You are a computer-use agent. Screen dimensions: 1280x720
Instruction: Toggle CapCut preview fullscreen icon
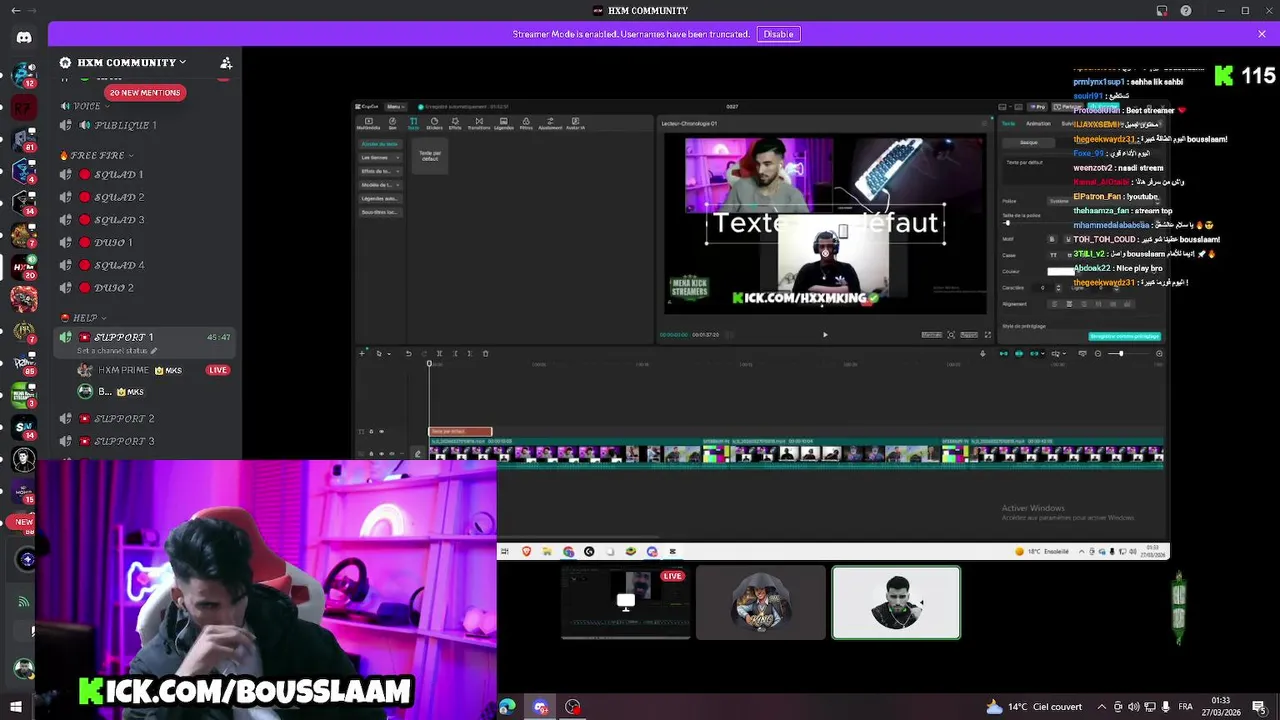[x=988, y=335]
